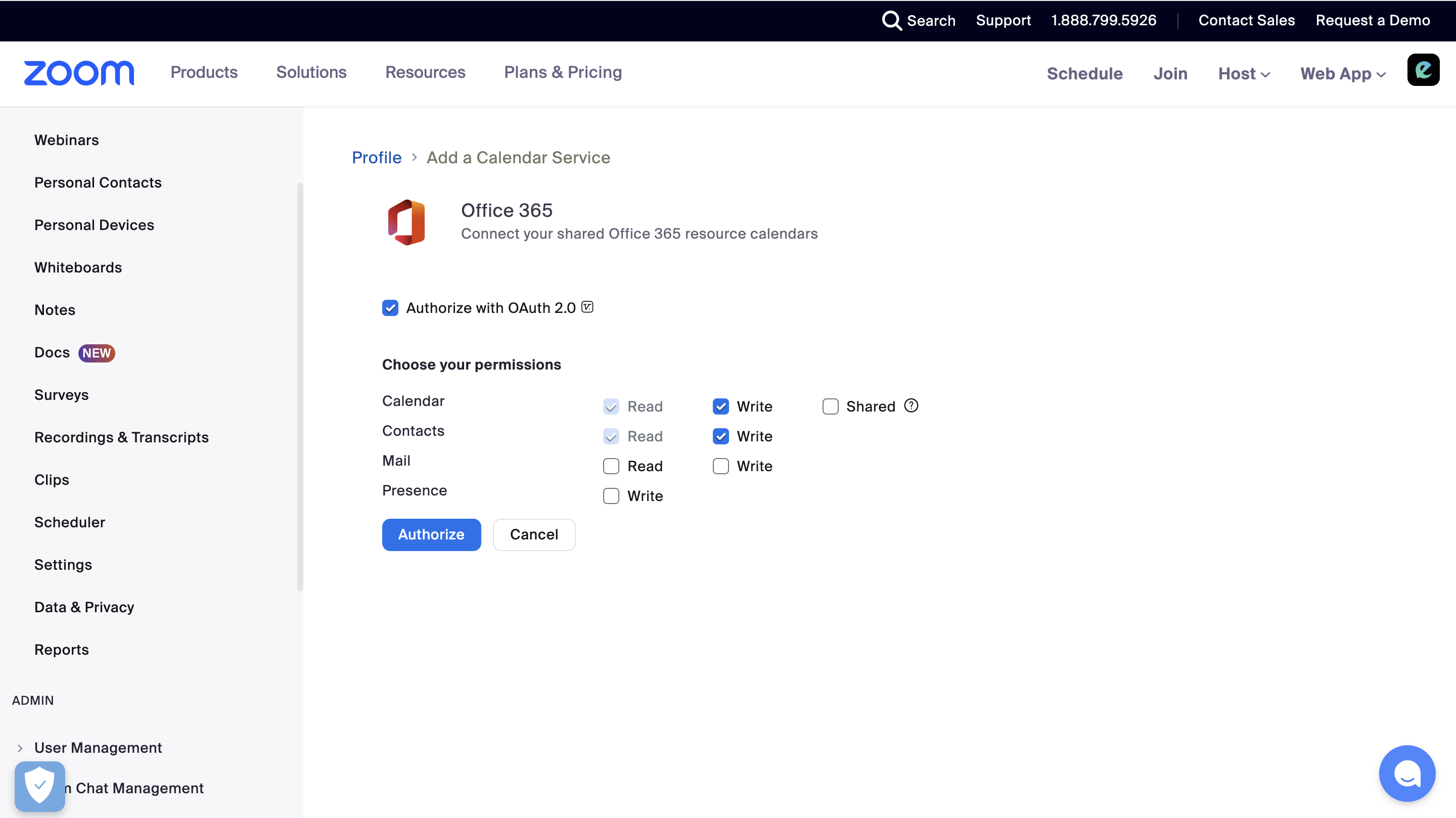Open the Products menu
Screen dimensions: 1456x818
204,72
